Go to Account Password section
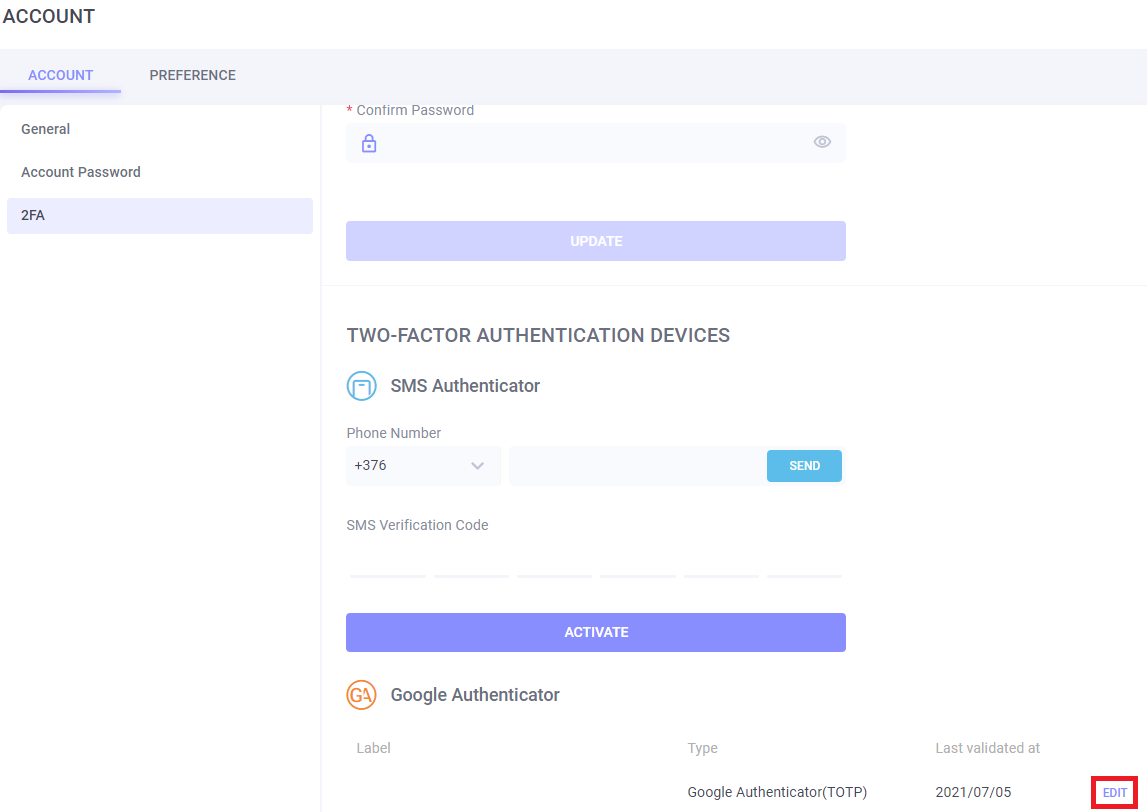The image size is (1147, 812). [81, 172]
